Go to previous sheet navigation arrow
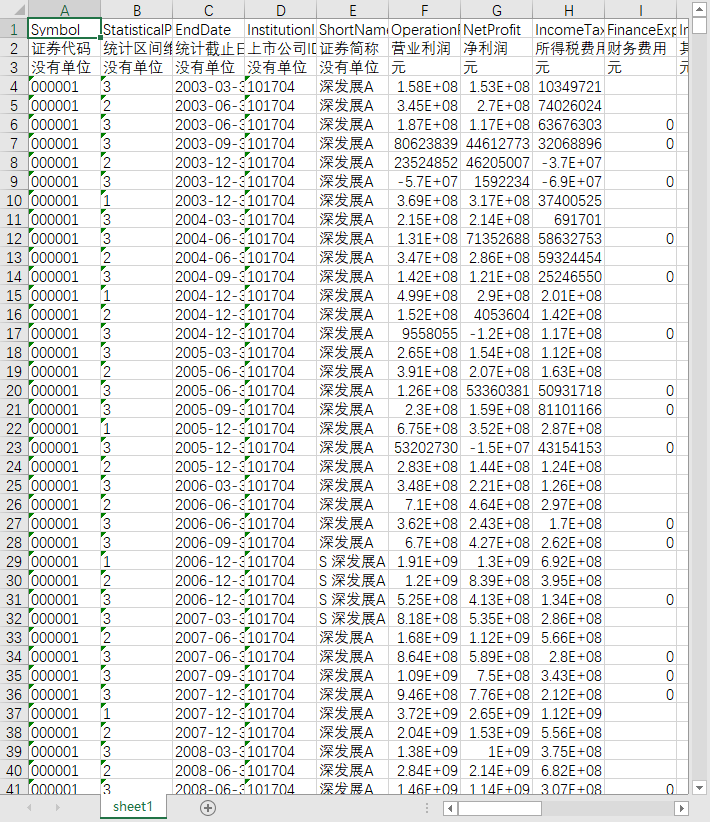710x822 pixels. point(29,808)
